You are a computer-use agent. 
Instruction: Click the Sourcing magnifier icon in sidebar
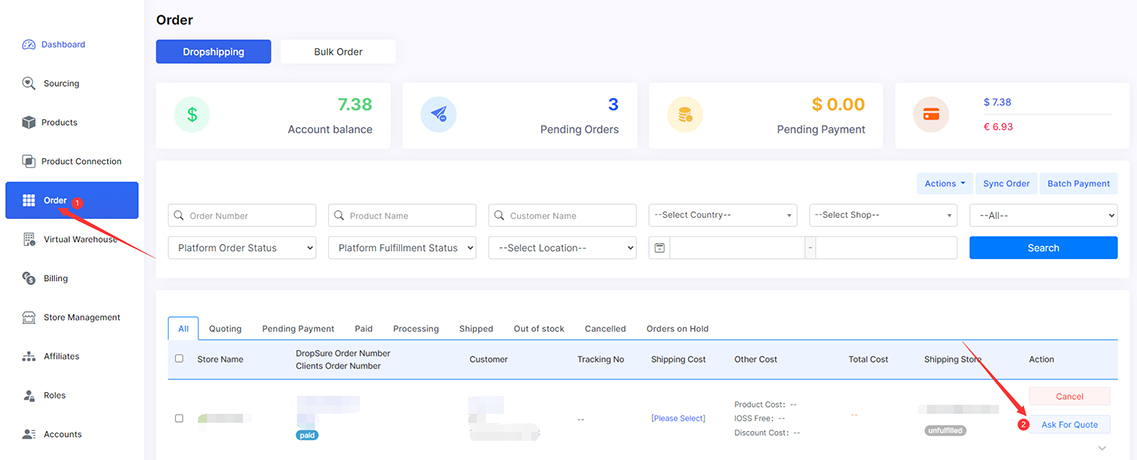tap(29, 83)
